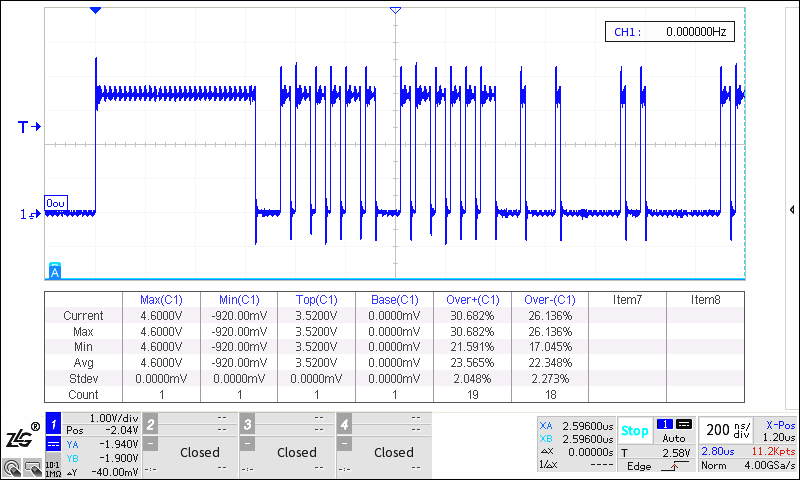Image resolution: width=800 pixels, height=480 pixels.
Task: Click the left touch-mode icon under ZLG logo
Action: coord(12,466)
